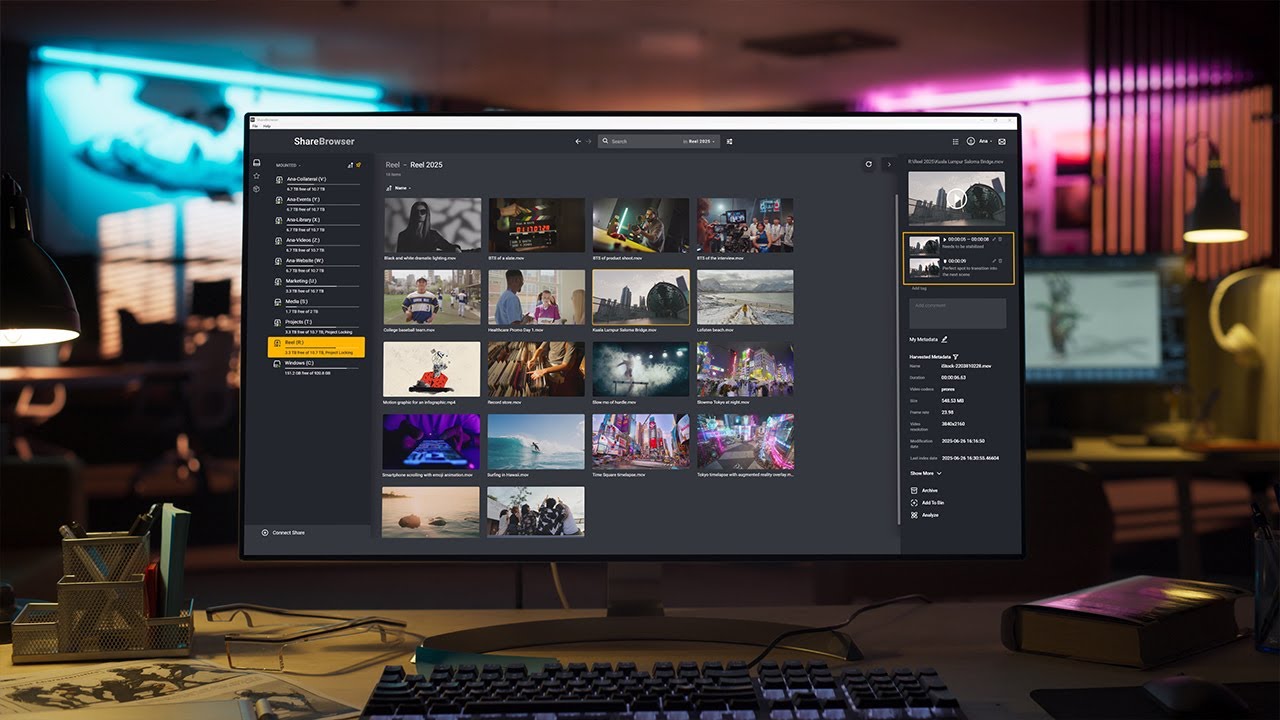
Task: Delete the 'Perfect spot to transition' comment
Action: [1001, 261]
